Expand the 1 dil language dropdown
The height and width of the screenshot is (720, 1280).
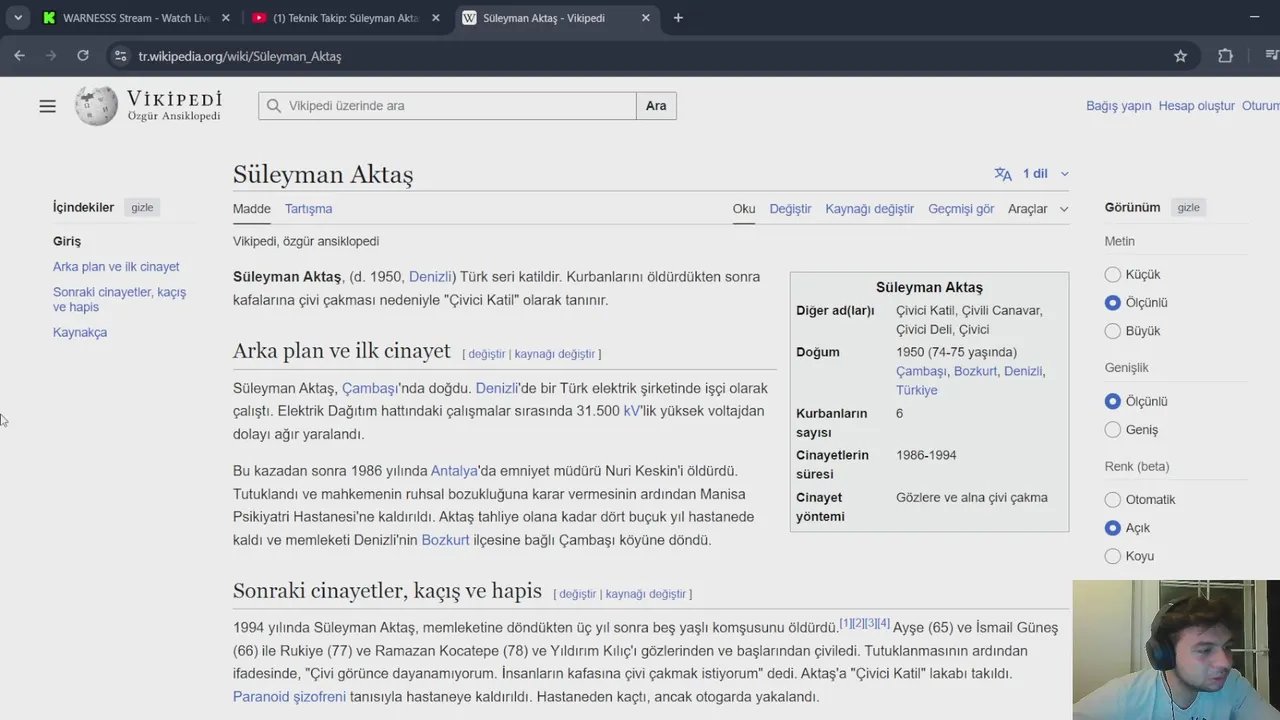coord(1045,174)
